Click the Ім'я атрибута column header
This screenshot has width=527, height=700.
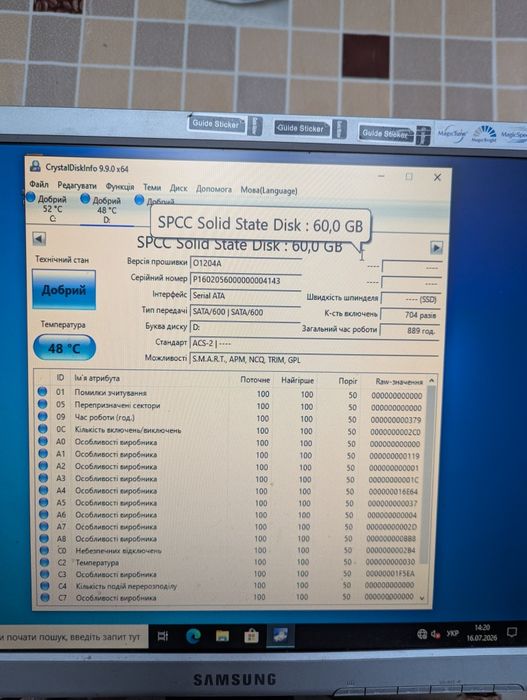tap(97, 378)
